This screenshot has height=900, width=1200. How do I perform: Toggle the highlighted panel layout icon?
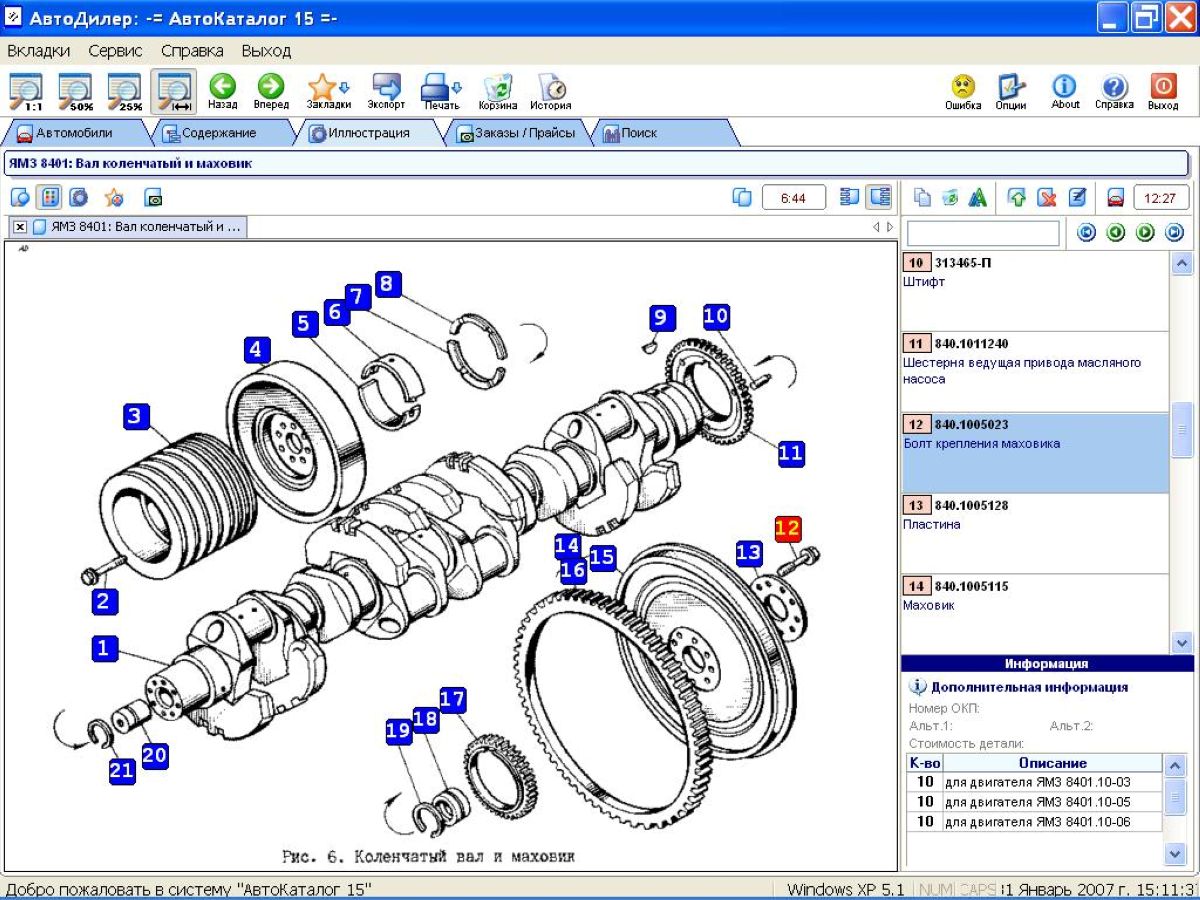879,197
